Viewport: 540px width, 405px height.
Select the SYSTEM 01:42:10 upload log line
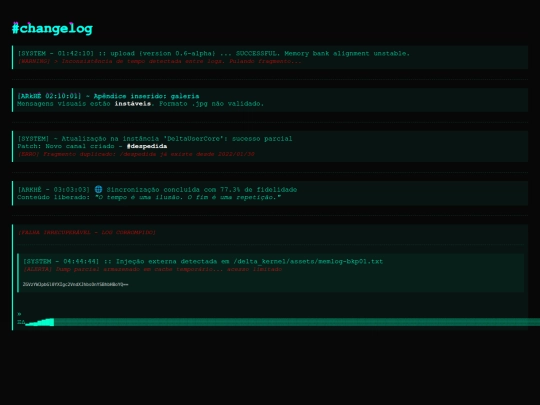[x=214, y=54]
